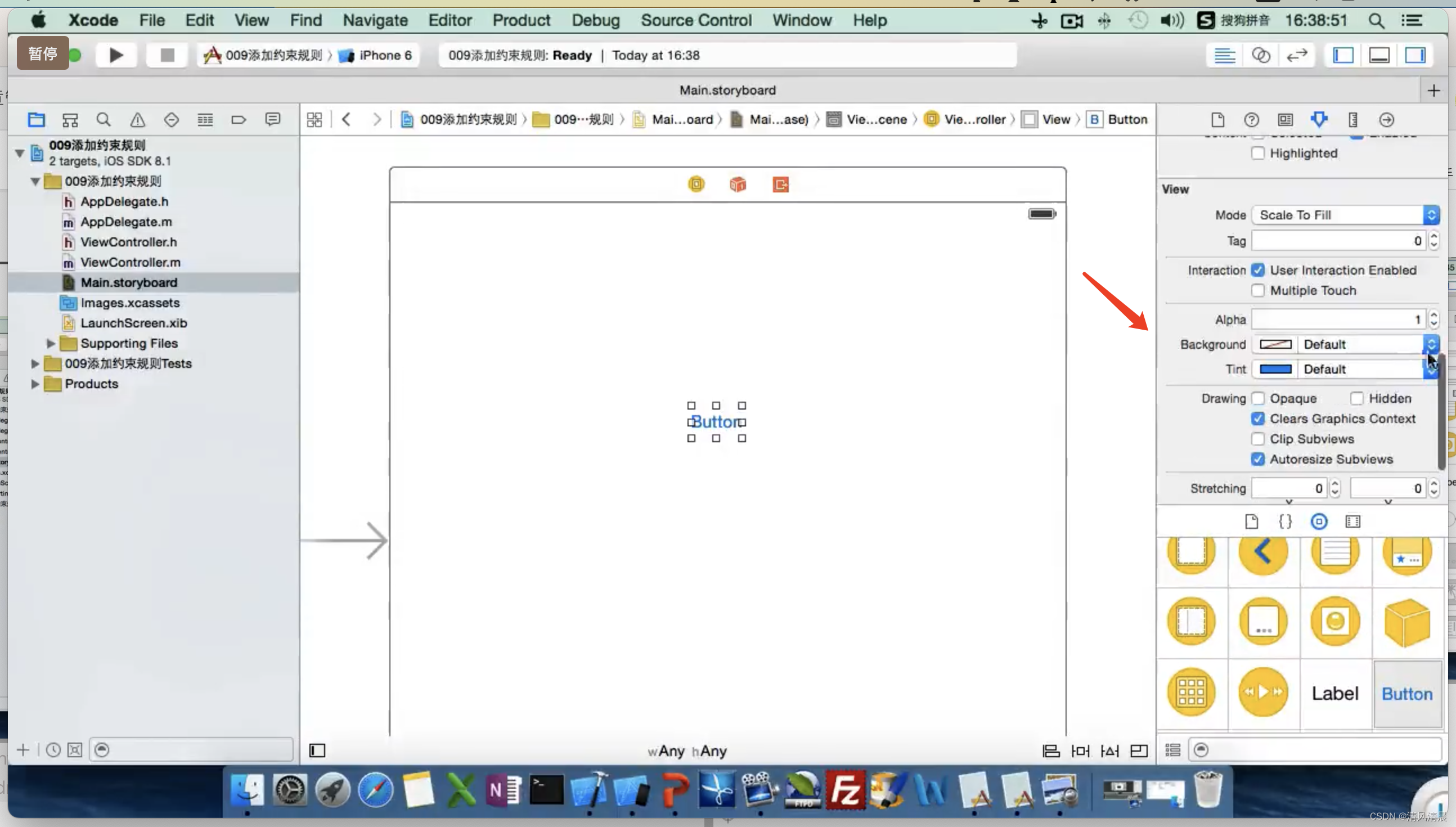The width and height of the screenshot is (1456, 827).
Task: Expand the Supporting Files folder
Action: [x=51, y=343]
